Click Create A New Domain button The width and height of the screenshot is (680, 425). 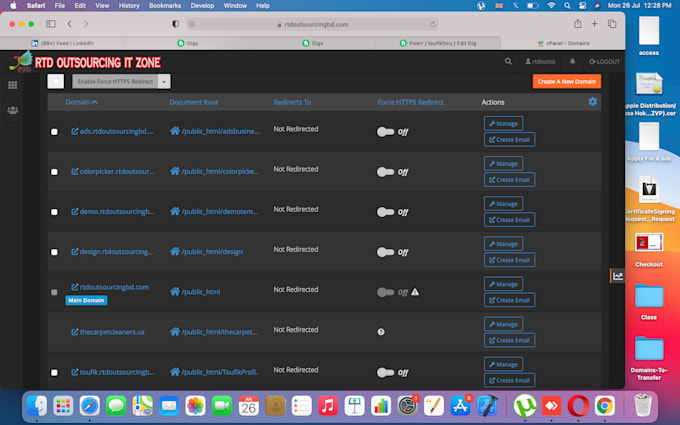point(567,82)
